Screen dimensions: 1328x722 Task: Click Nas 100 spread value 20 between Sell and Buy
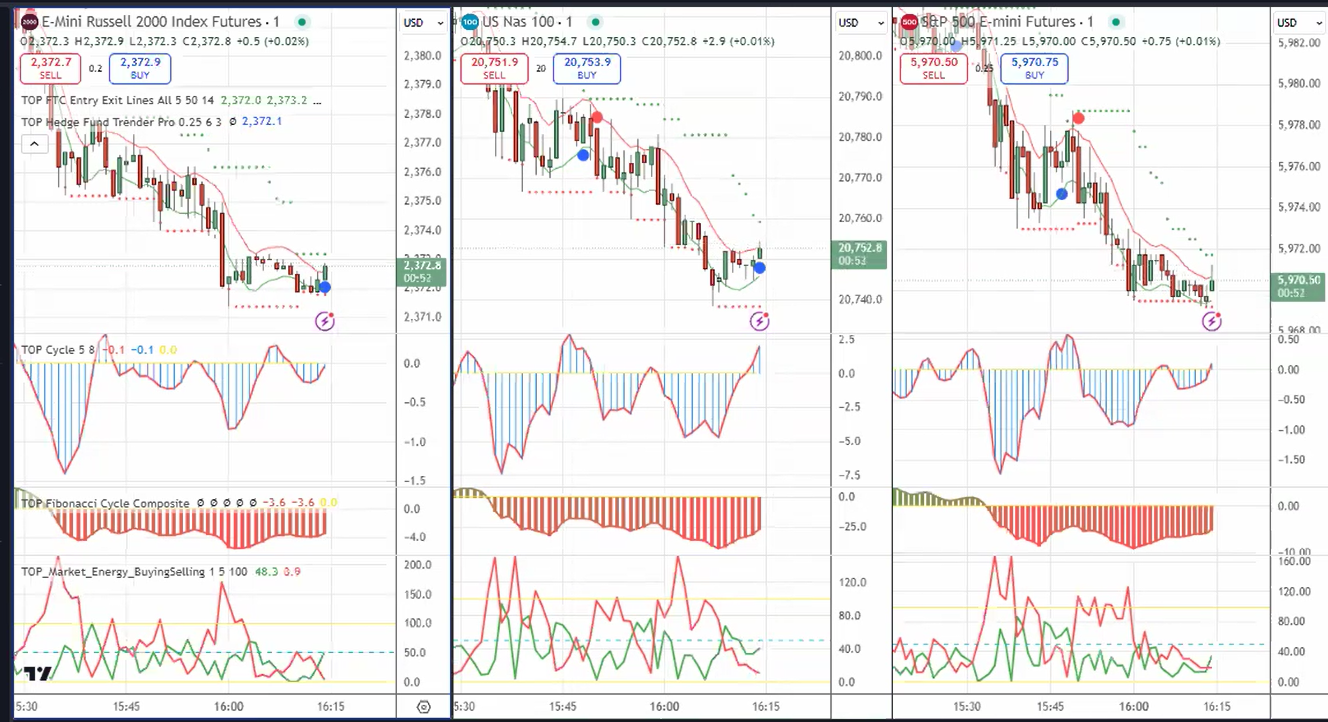tap(541, 69)
